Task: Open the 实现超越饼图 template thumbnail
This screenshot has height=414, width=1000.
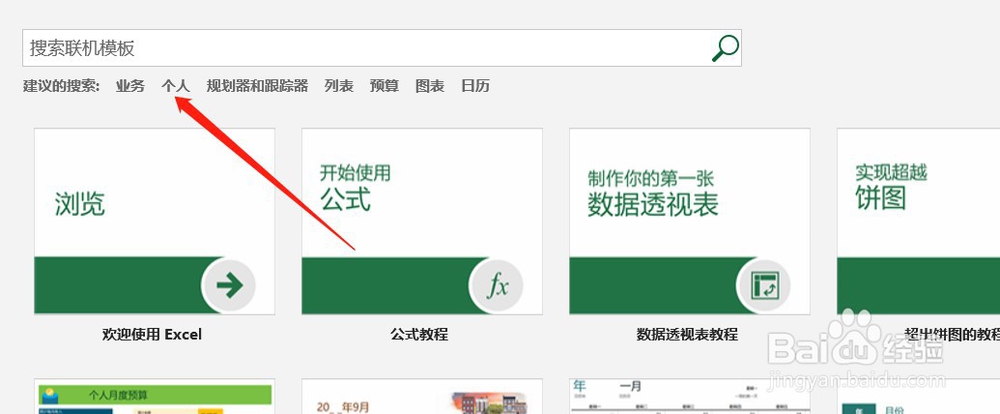Action: click(918, 221)
